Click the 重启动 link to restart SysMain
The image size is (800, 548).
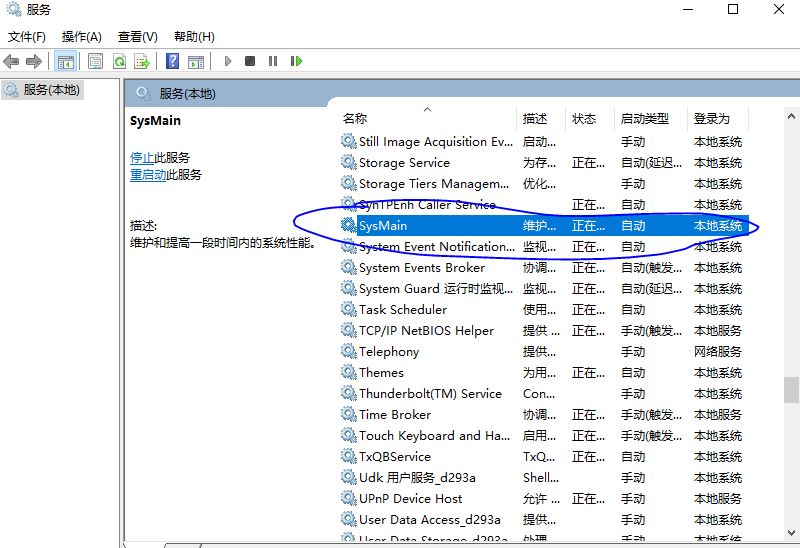click(148, 174)
